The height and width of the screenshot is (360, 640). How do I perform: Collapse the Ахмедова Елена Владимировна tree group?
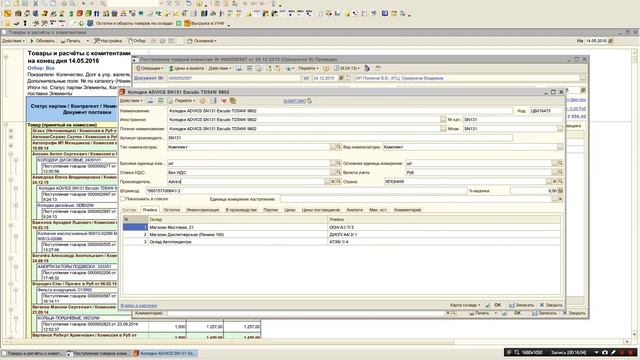click(11, 180)
